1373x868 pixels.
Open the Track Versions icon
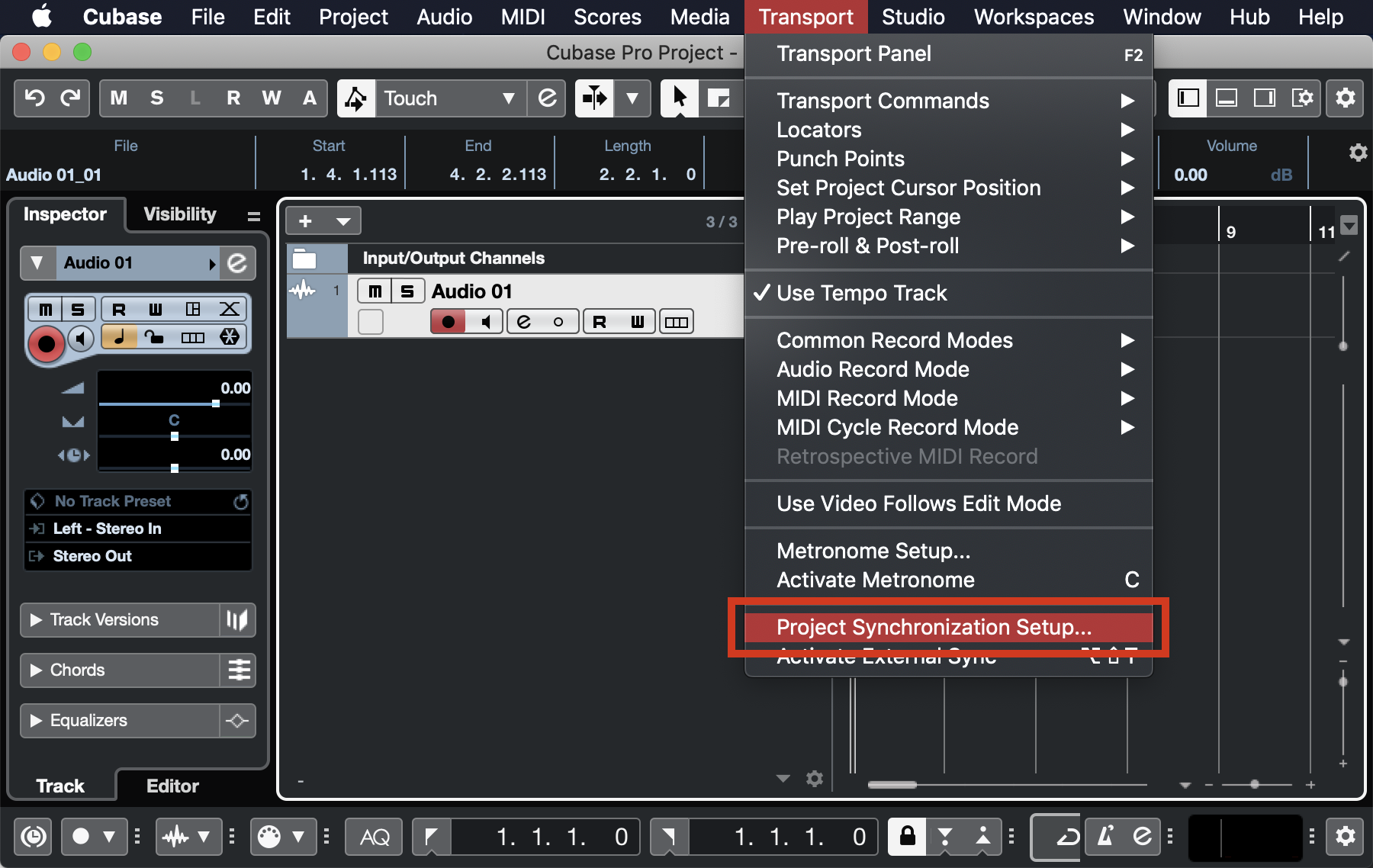point(237,620)
